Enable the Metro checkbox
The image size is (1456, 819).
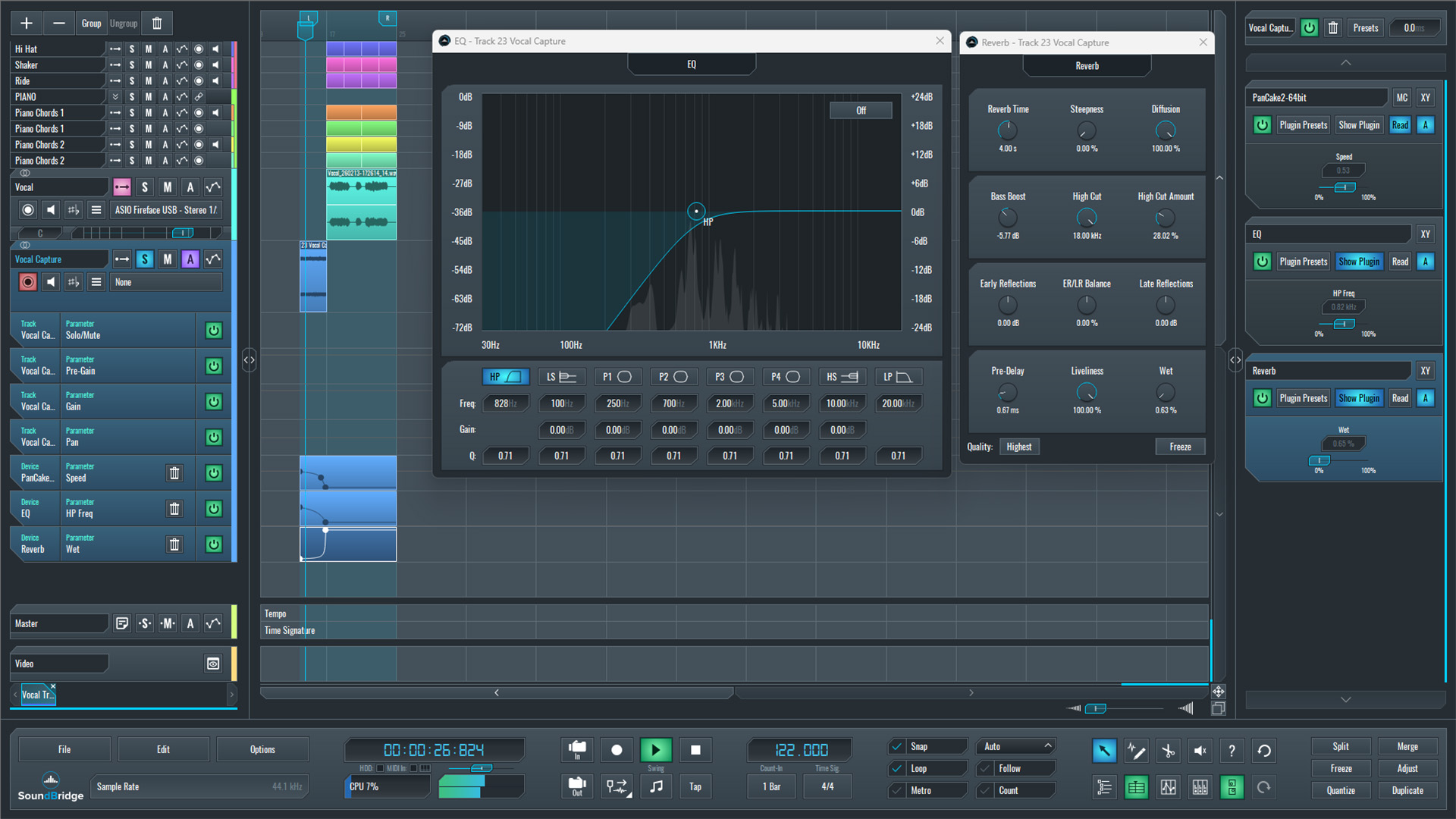[x=897, y=790]
